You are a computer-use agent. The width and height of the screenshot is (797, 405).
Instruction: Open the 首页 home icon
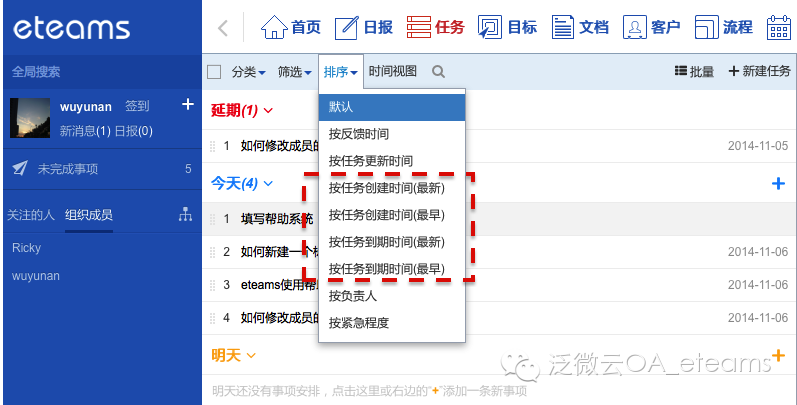pos(274,27)
